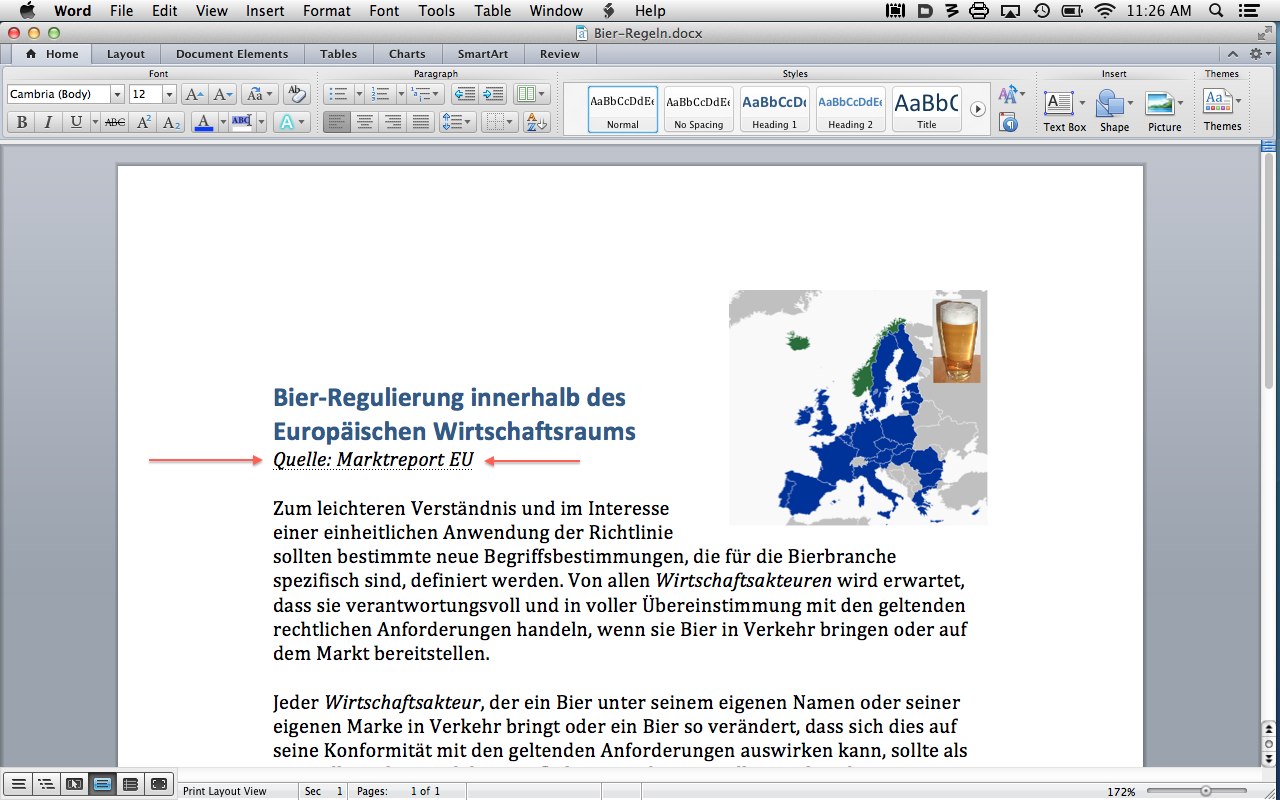1280x800 pixels.
Task: Click the zoom slider in status bar
Action: [1206, 791]
